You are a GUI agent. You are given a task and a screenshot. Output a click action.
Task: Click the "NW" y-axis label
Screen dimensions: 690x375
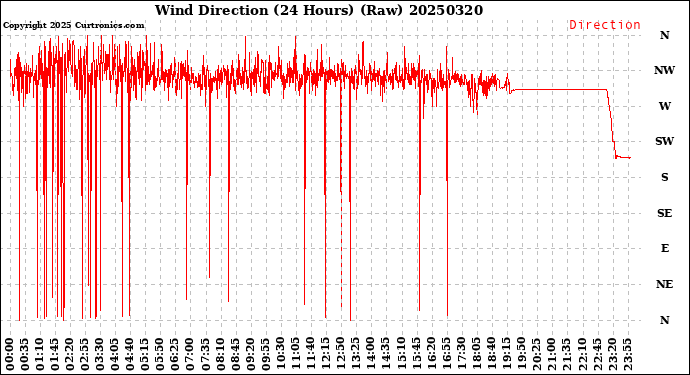pyautogui.click(x=664, y=70)
